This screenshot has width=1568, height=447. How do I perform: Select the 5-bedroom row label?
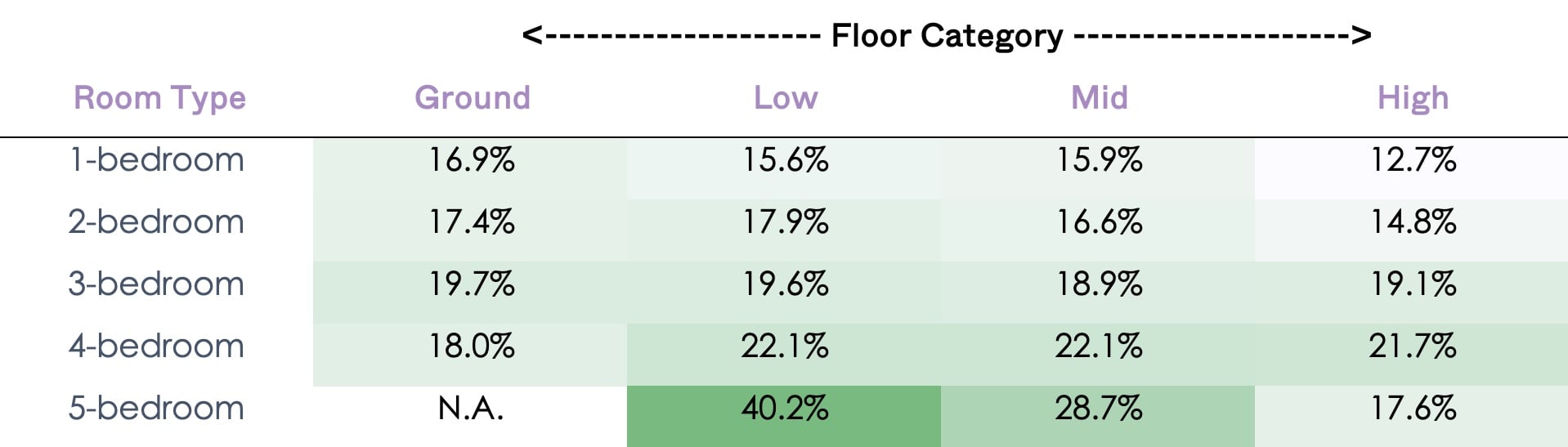coord(156,408)
